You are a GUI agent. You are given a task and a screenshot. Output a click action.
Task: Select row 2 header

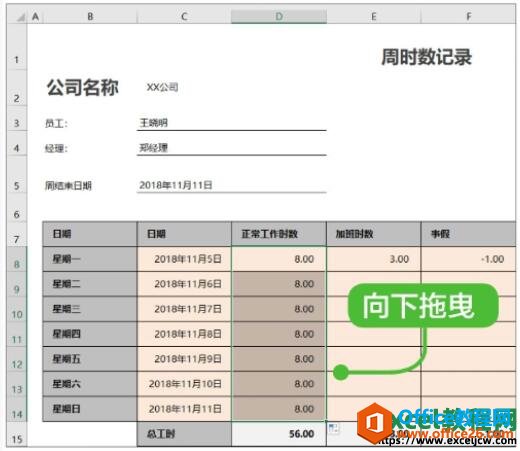[x=17, y=88]
